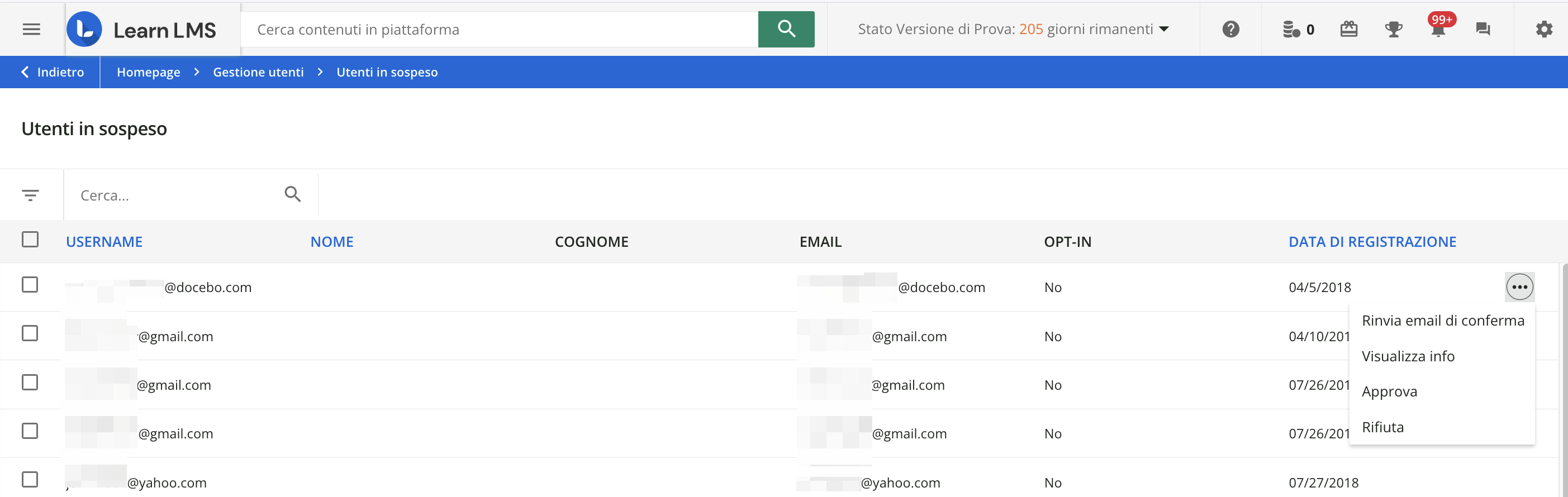Open the hamburger main menu
Screen dimensions: 1568x497
coord(31,29)
